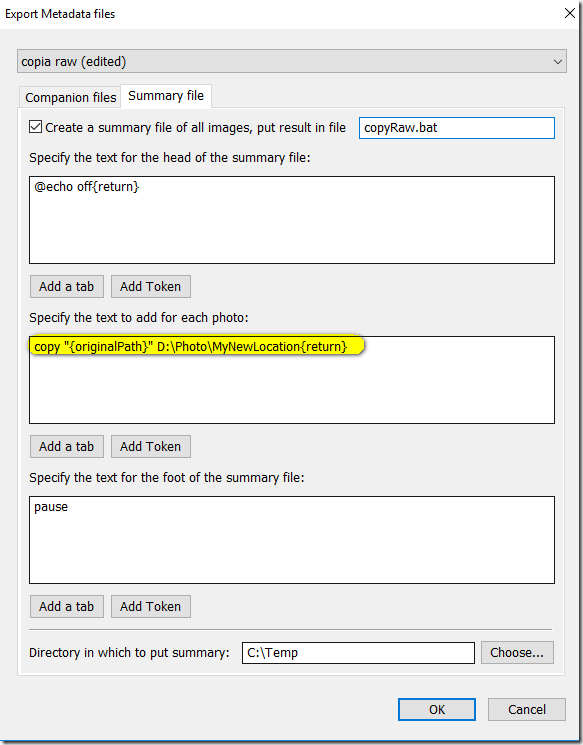The height and width of the screenshot is (745, 583).
Task: Open the copia raw (edited) preset dropdown
Action: 292,61
